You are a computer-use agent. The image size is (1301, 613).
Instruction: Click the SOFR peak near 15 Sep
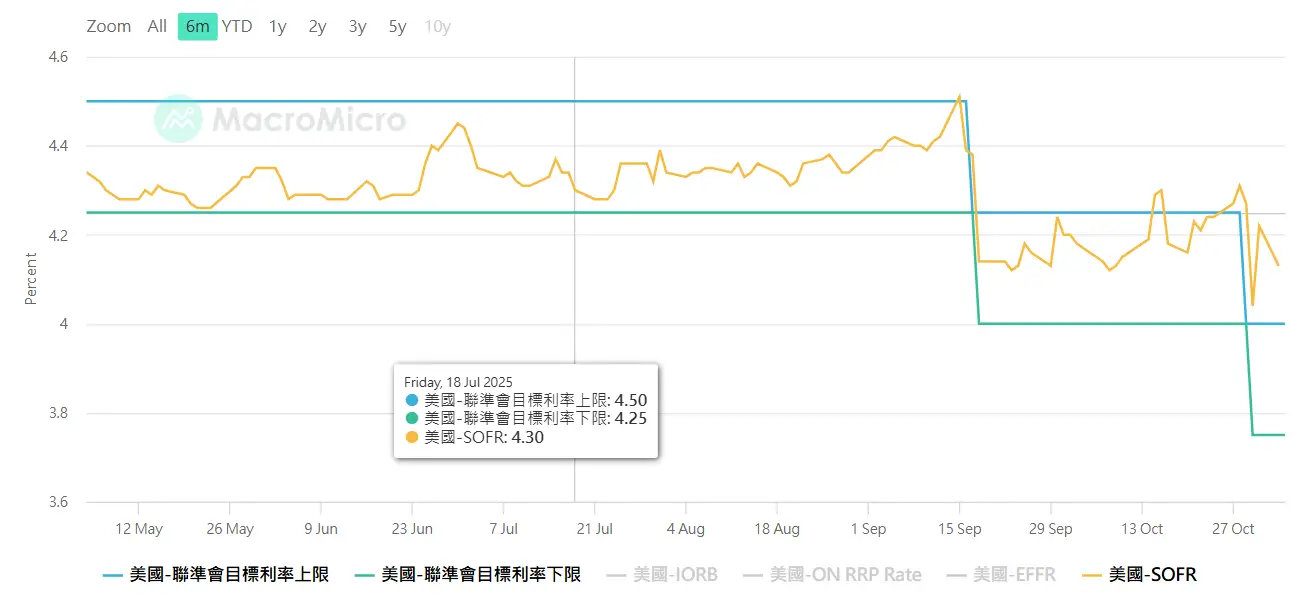click(x=960, y=97)
